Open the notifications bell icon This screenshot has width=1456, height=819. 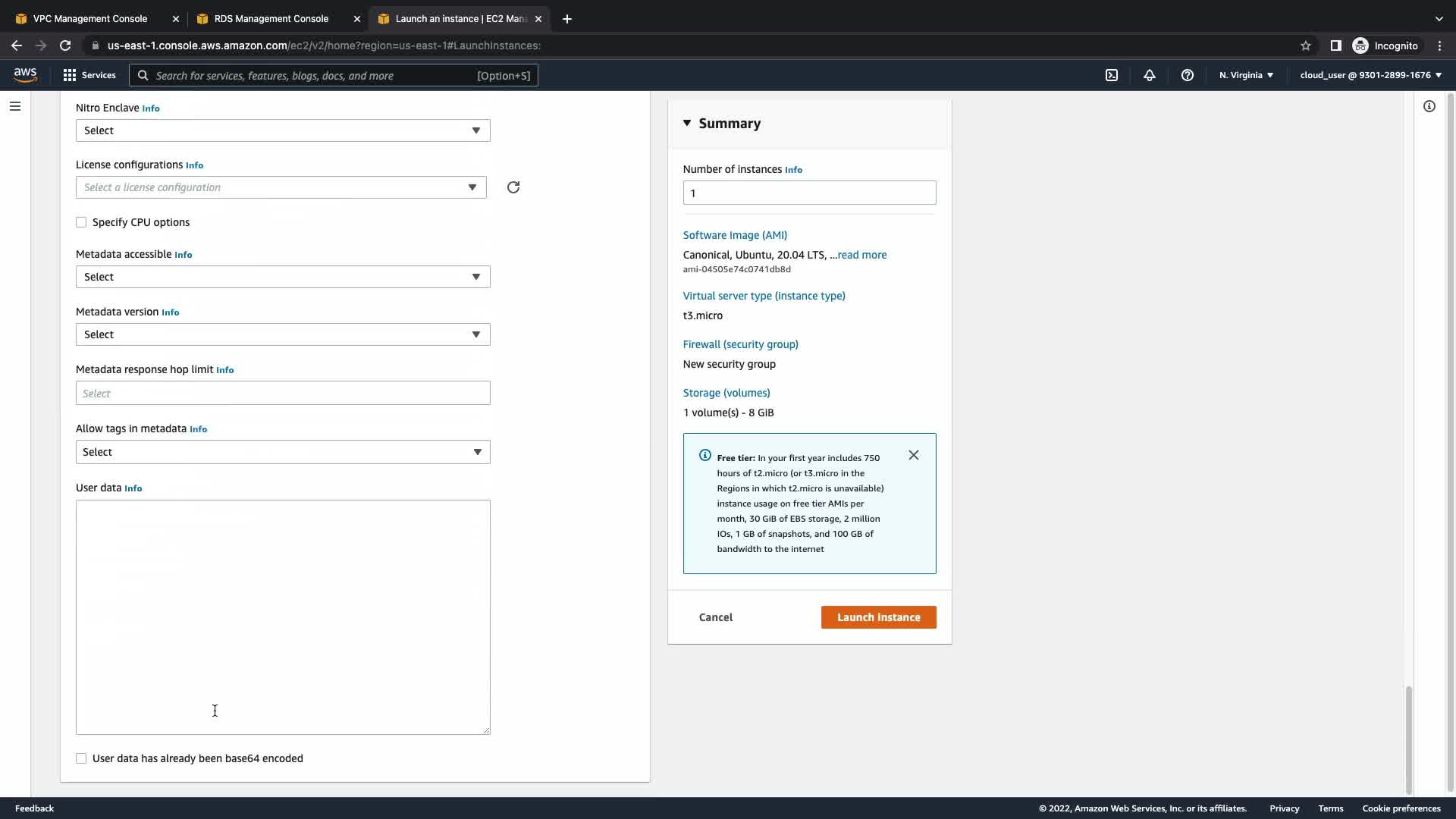pos(1150,75)
